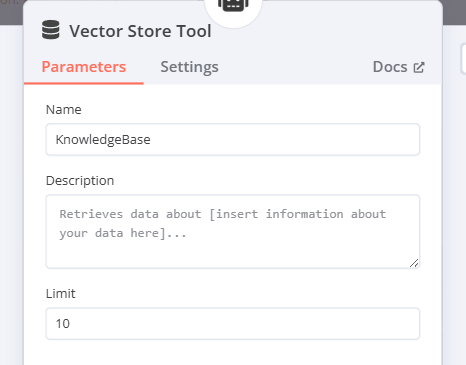Open the Parameters tab

(x=84, y=67)
